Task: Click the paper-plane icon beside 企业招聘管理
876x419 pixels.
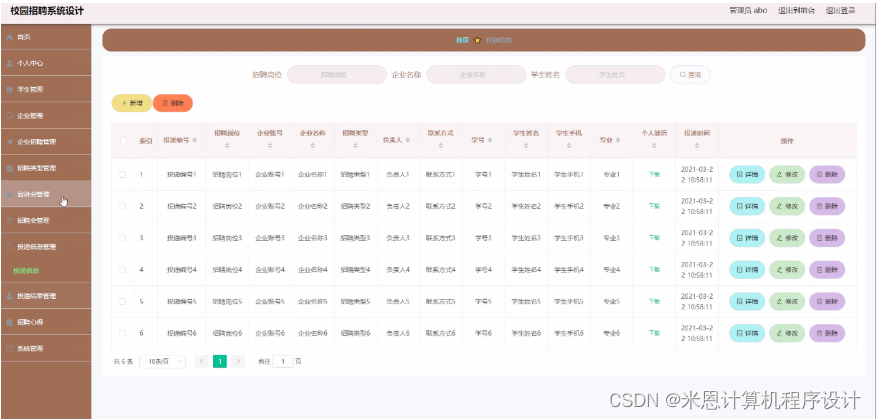Action: point(9,142)
